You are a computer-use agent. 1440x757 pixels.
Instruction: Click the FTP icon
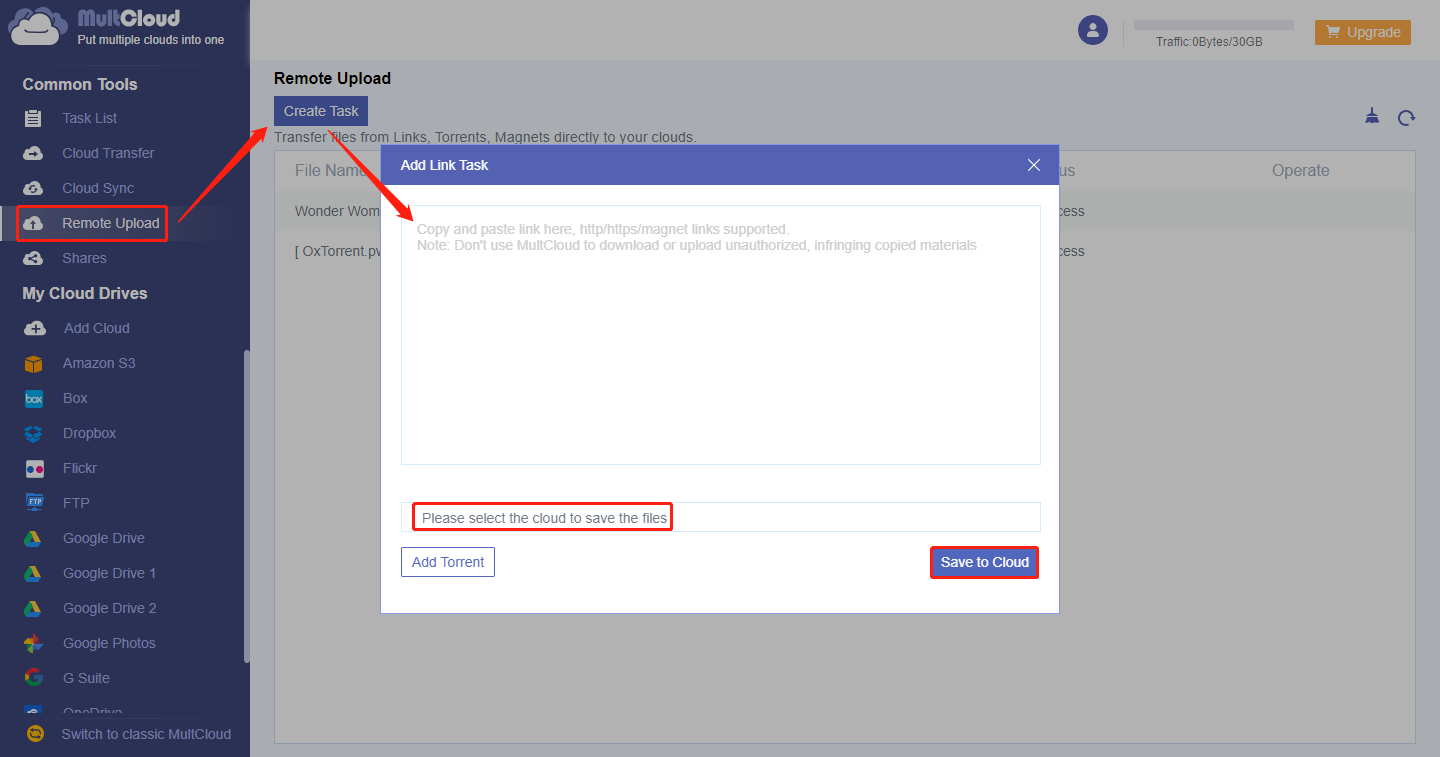click(x=34, y=503)
